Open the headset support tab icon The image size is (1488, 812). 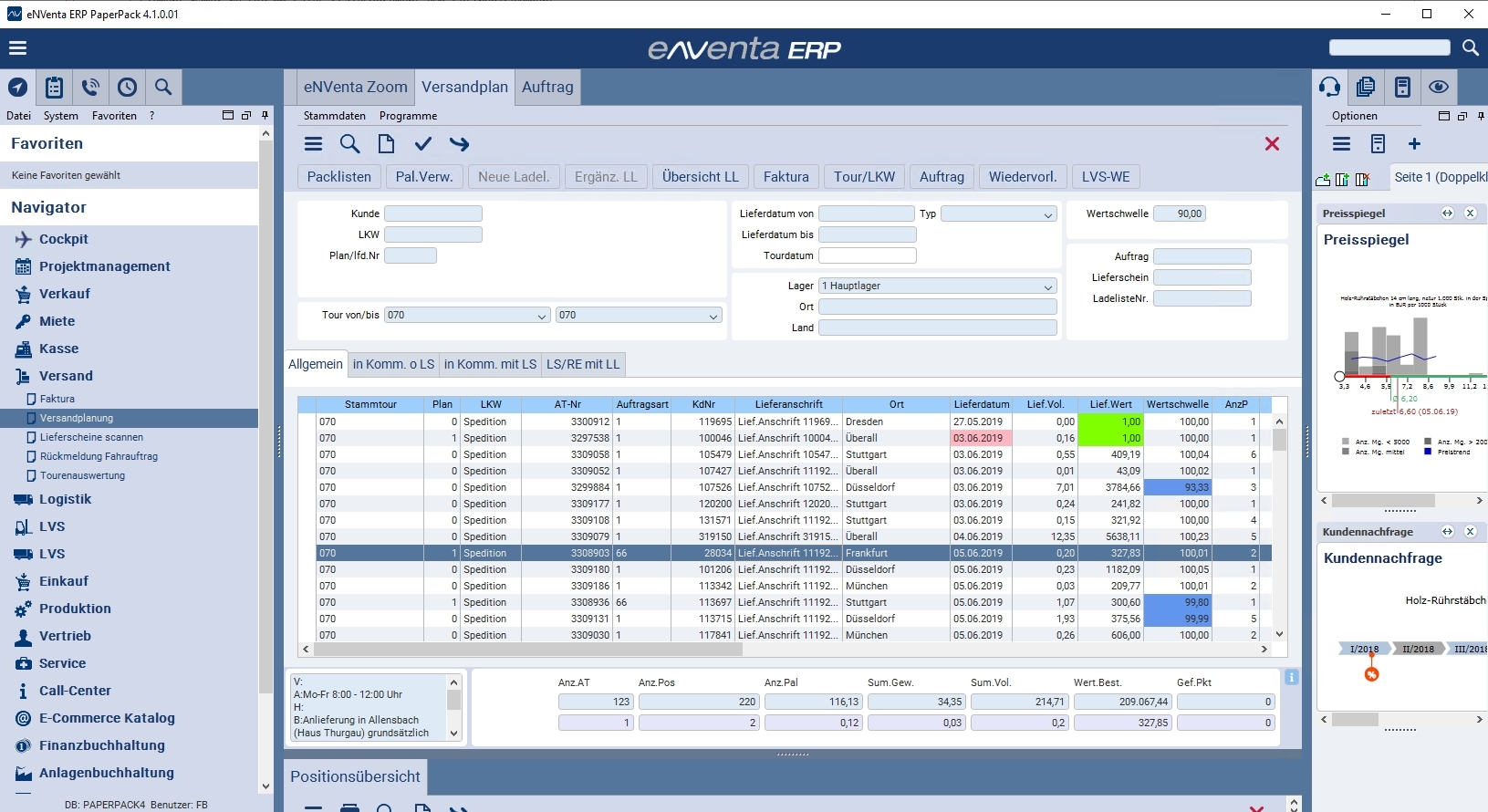[x=1329, y=88]
